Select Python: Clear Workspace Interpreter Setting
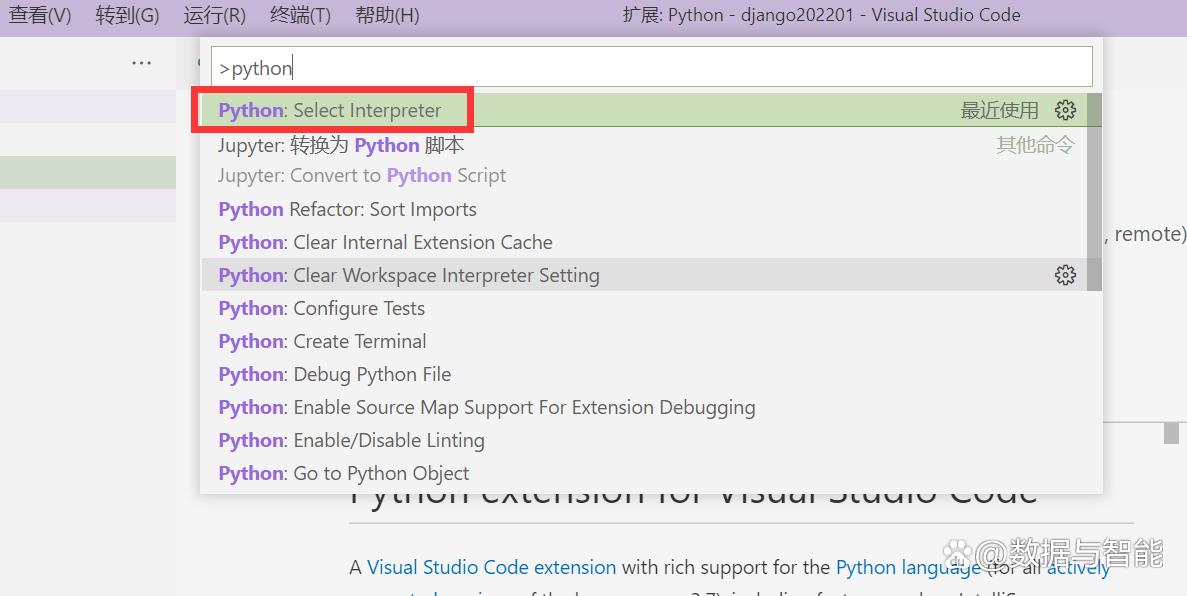The height and width of the screenshot is (596, 1187). (409, 275)
